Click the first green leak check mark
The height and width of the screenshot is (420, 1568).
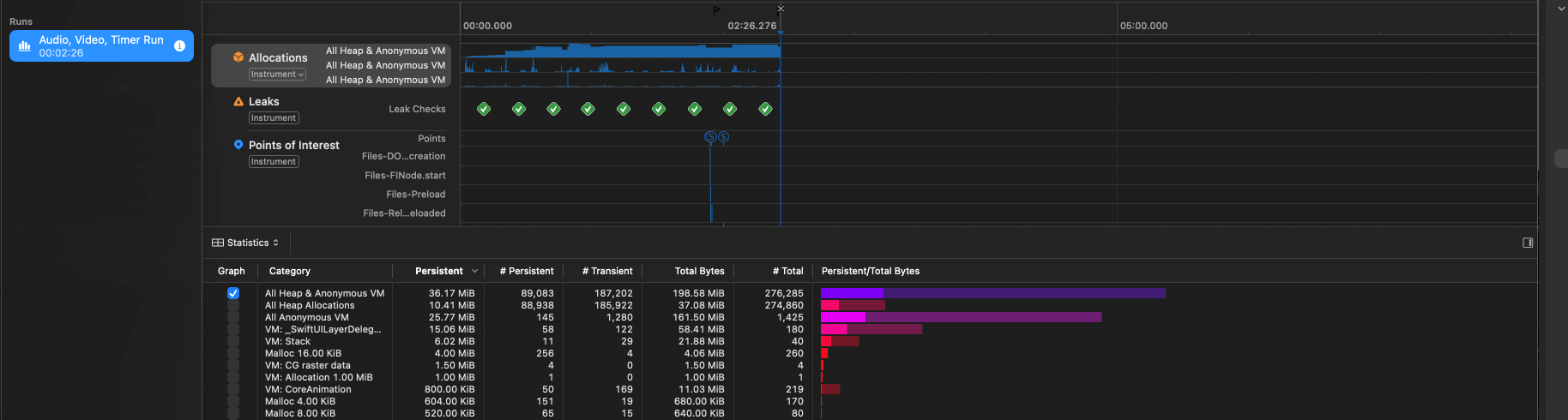point(484,109)
